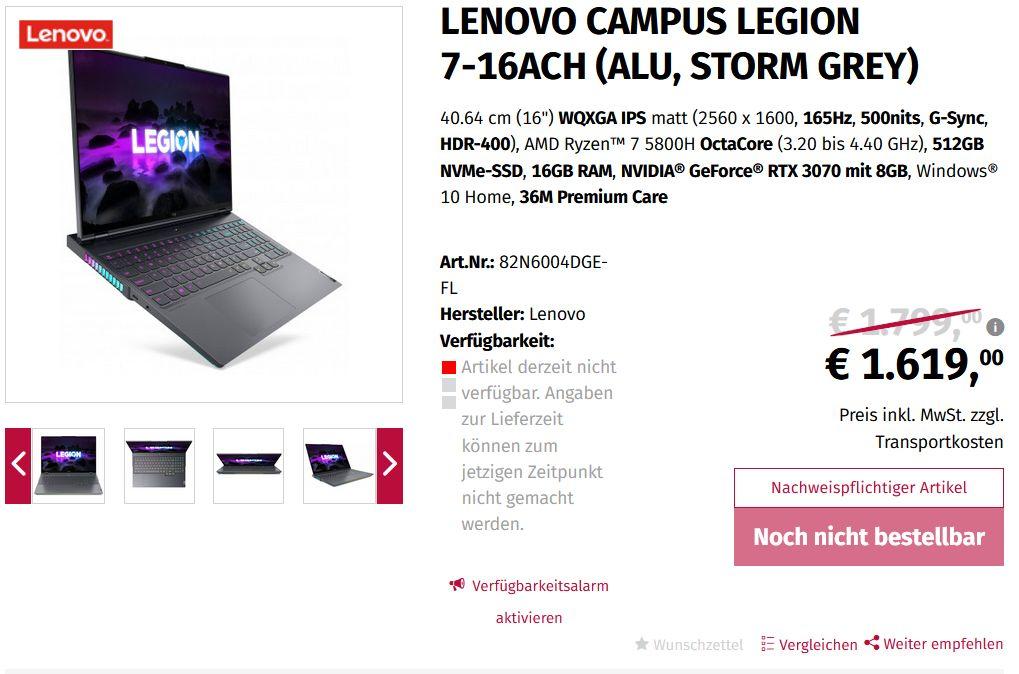
Task: Click the share icon beside Weiter empfehlen
Action: click(871, 643)
